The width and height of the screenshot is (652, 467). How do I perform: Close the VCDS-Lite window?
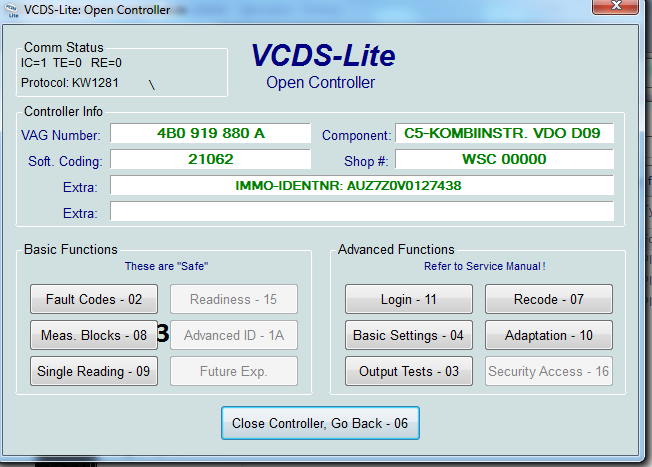(615, 6)
